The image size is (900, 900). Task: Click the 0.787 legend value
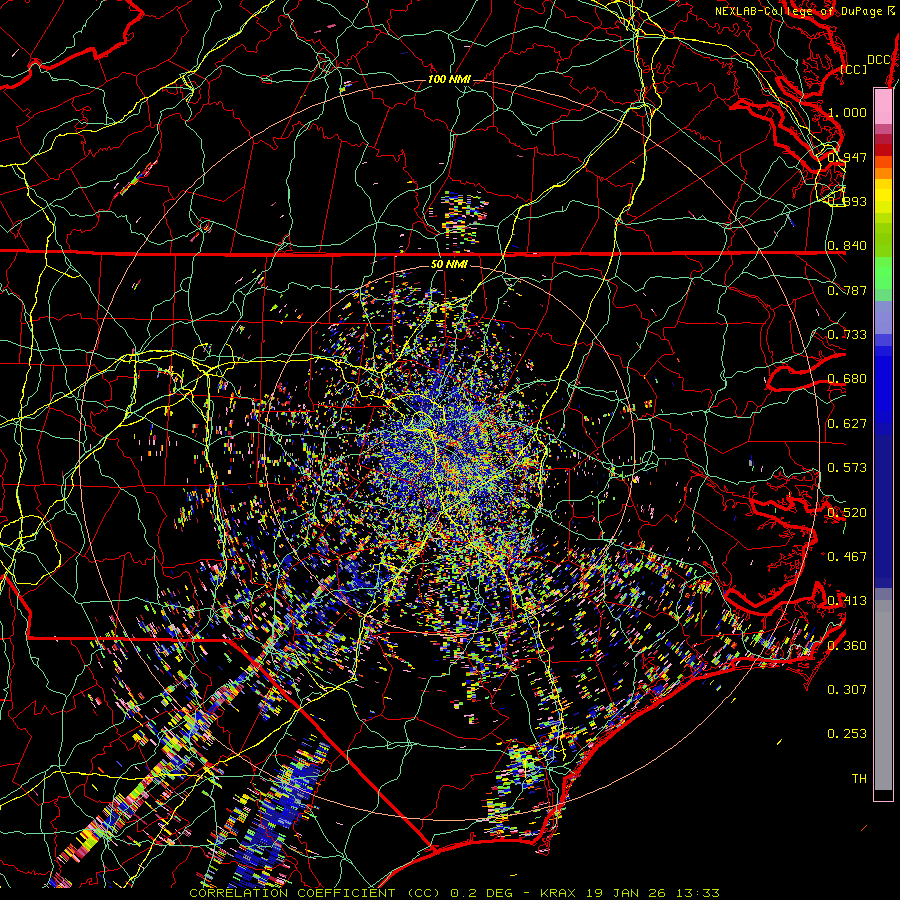[847, 290]
